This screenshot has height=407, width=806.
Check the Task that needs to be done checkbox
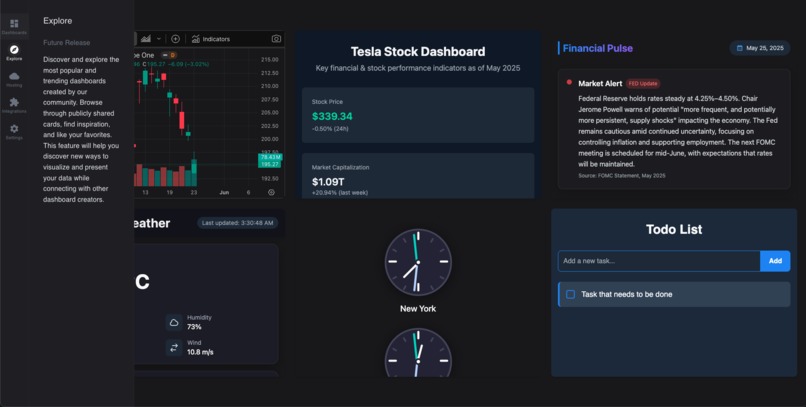click(x=571, y=294)
